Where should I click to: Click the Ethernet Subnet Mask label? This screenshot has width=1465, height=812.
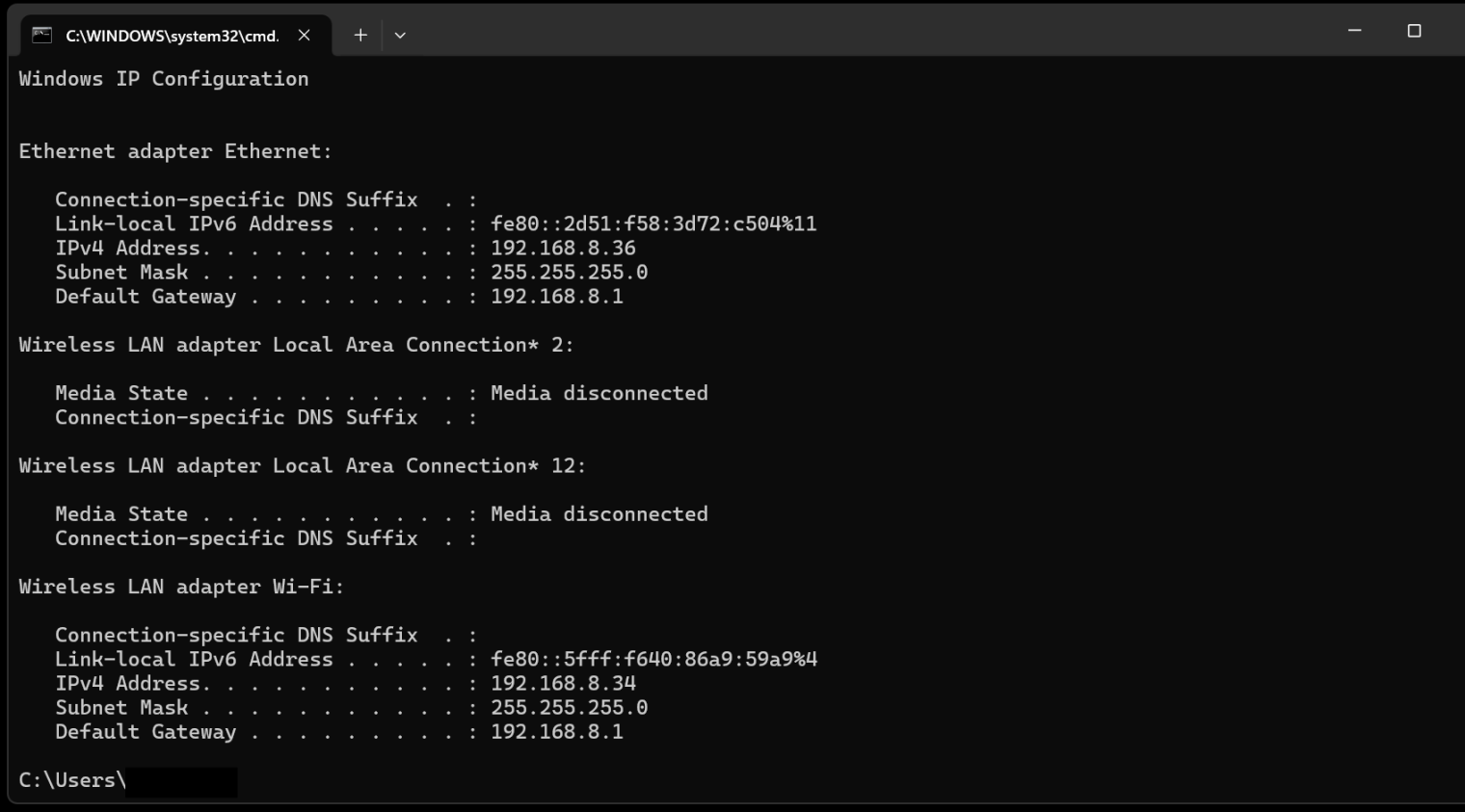click(x=121, y=273)
